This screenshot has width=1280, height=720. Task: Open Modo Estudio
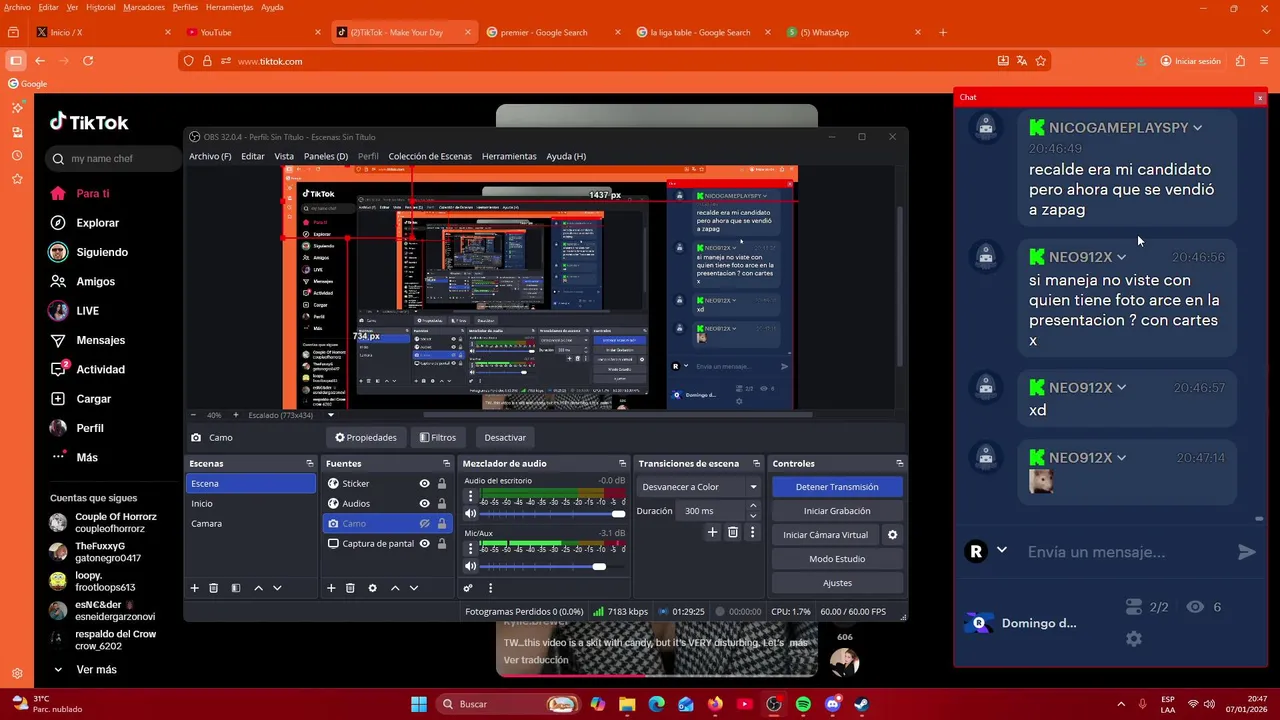coord(837,559)
